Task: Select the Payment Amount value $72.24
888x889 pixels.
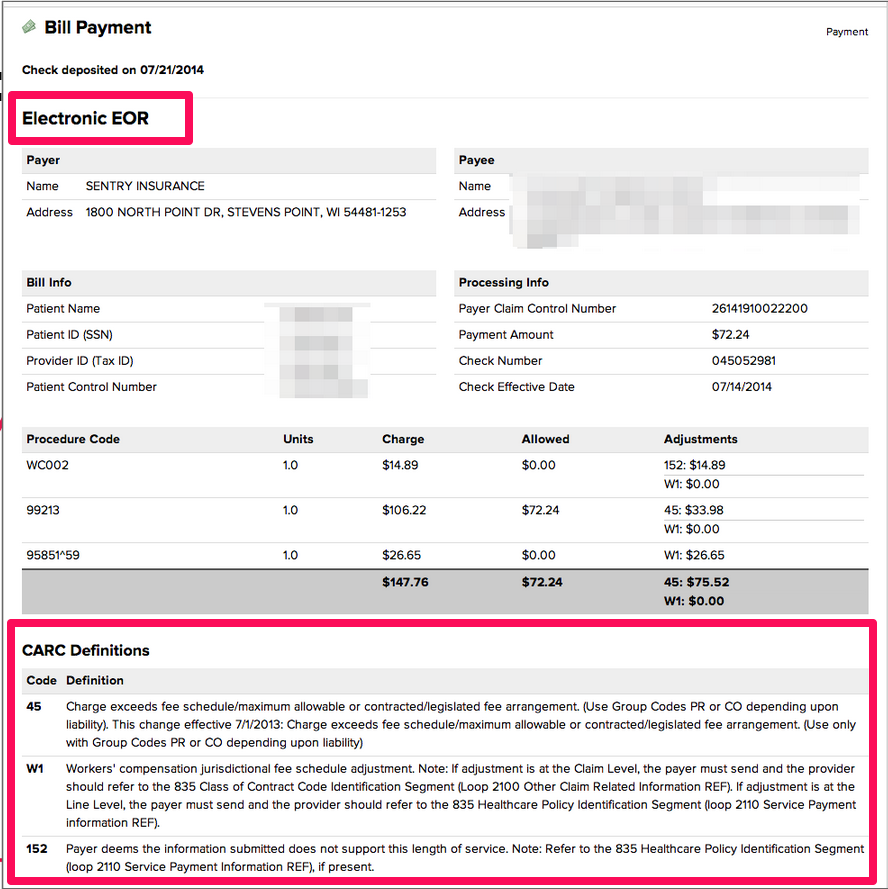Action: pos(730,335)
